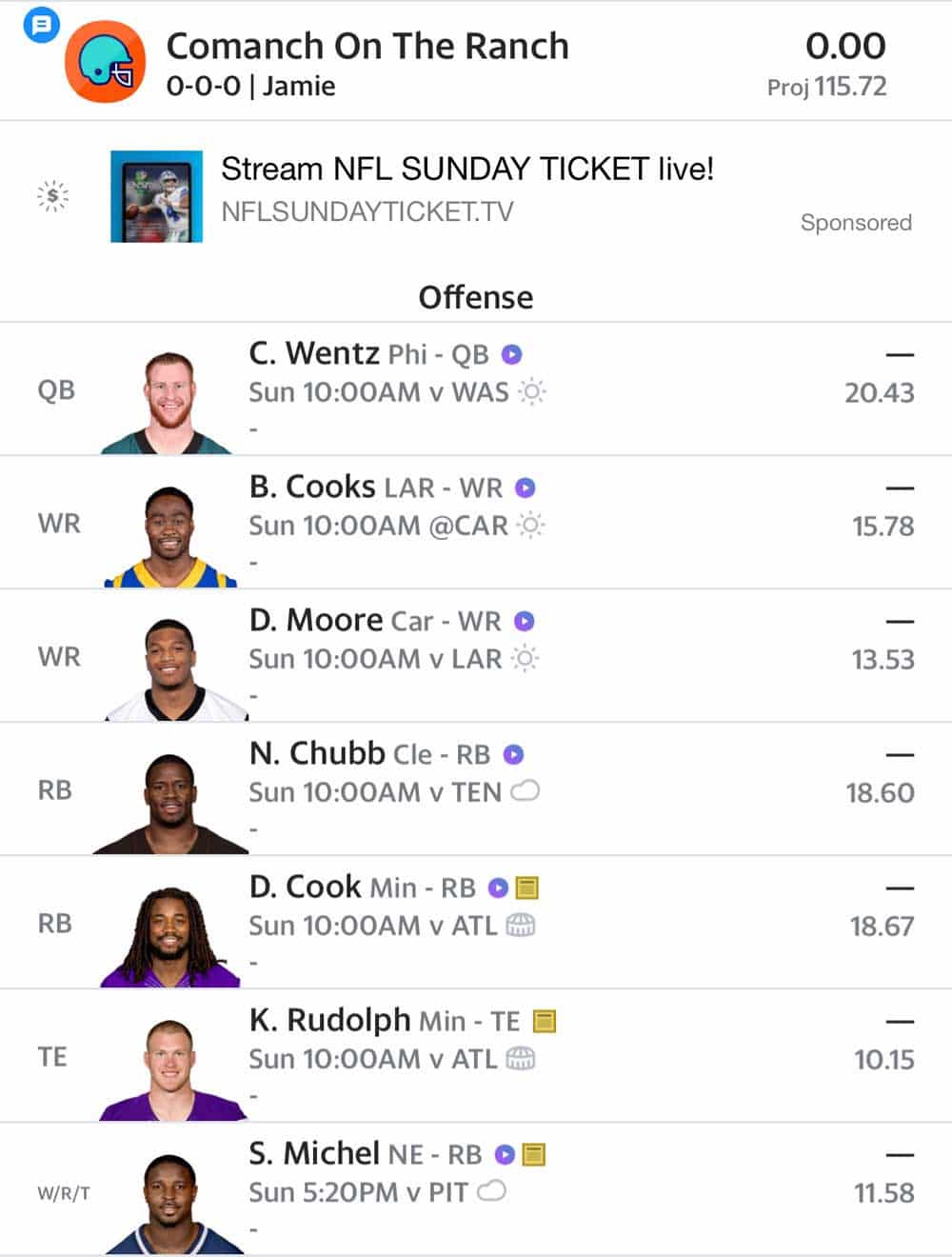Open the player note icon for K. Rudolph
The width and height of the screenshot is (952, 1257).
click(544, 1021)
